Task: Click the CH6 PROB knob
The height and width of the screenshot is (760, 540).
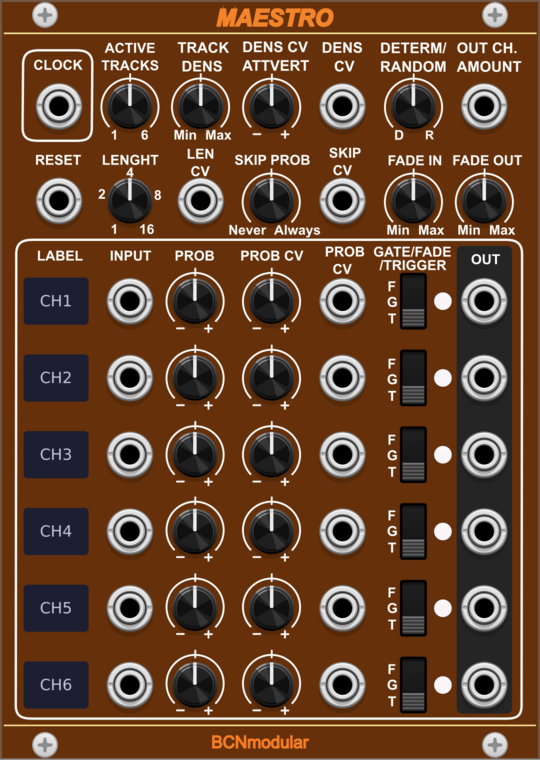Action: click(x=195, y=684)
